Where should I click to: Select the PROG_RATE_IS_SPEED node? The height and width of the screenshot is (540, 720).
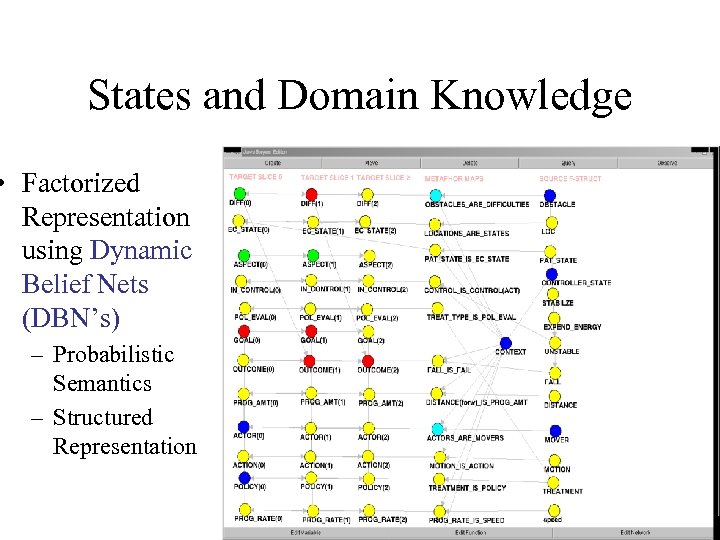point(439,511)
